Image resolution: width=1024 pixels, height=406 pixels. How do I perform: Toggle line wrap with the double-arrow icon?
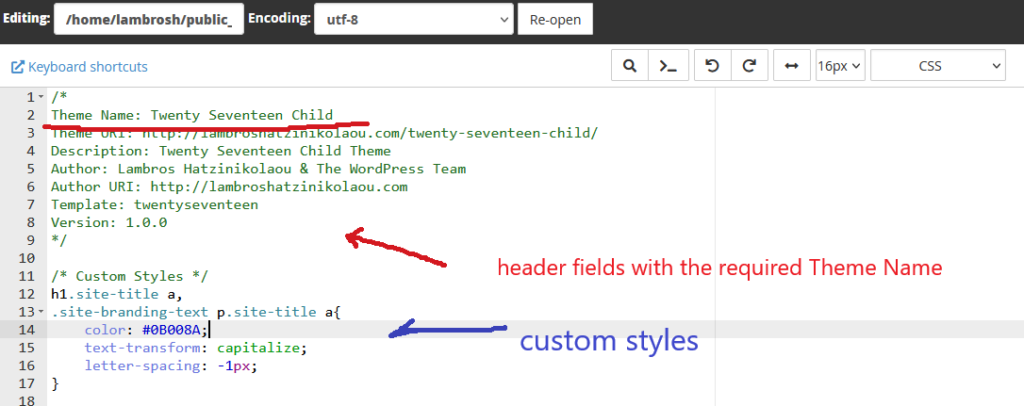[791, 66]
